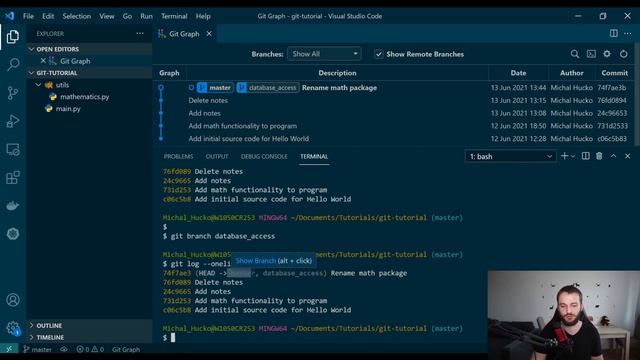Viewport: 640px width, 360px height.
Task: Open the Terminal menu
Action: [174, 16]
